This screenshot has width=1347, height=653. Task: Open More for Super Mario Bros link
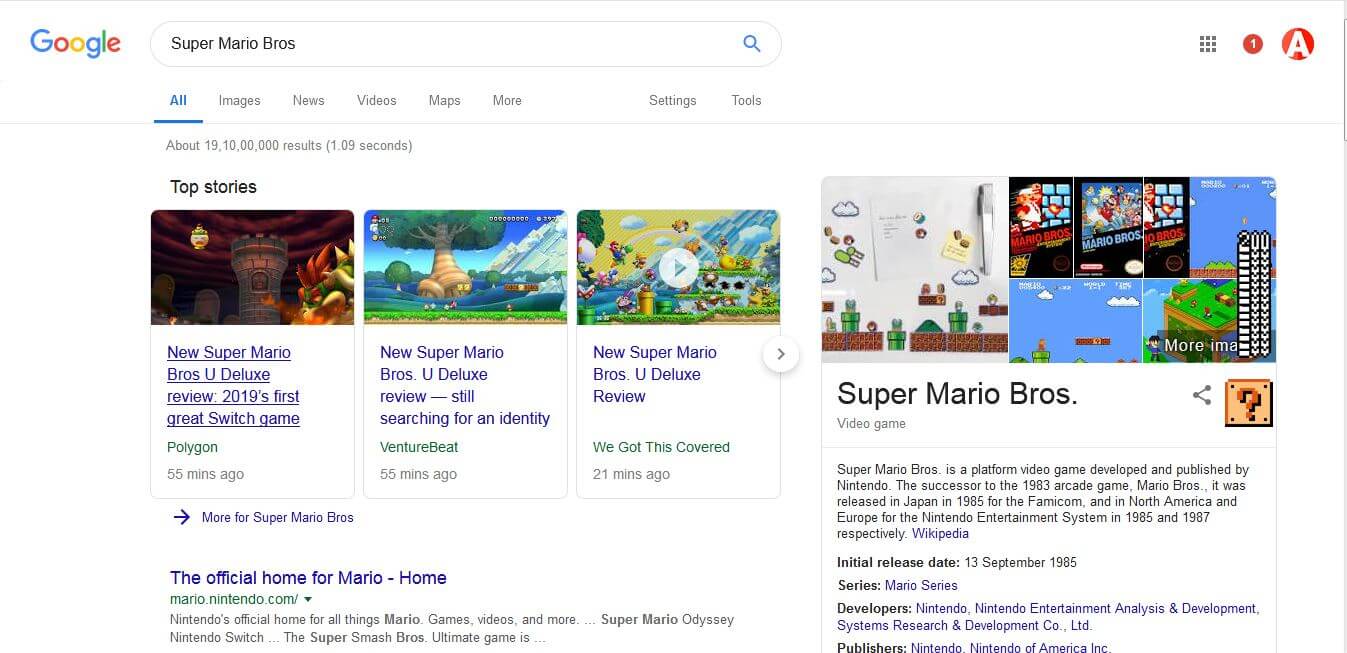click(278, 517)
